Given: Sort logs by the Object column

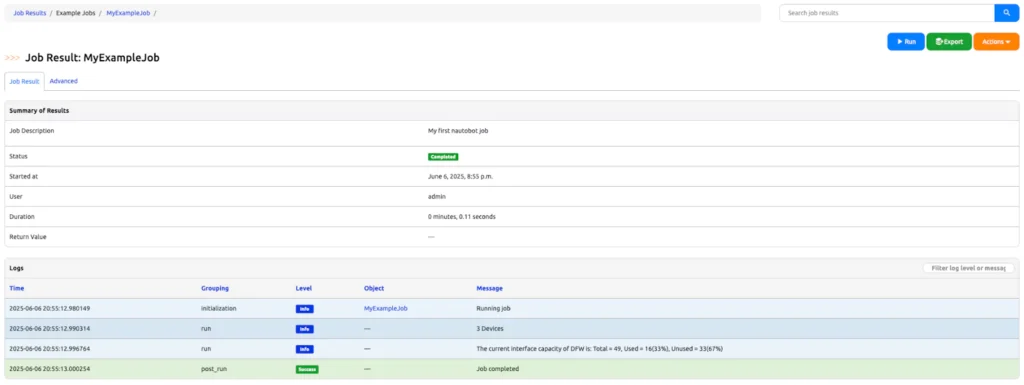Looking at the screenshot, I should pyautogui.click(x=374, y=288).
